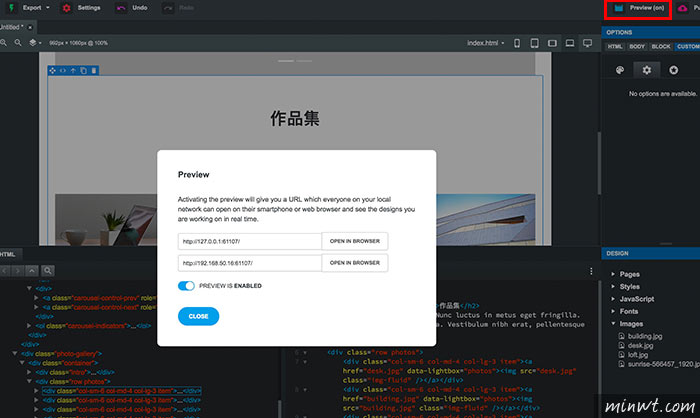The width and height of the screenshot is (700, 418).
Task: Select the carousel-control-next anchor node
Action: [x=99, y=307]
